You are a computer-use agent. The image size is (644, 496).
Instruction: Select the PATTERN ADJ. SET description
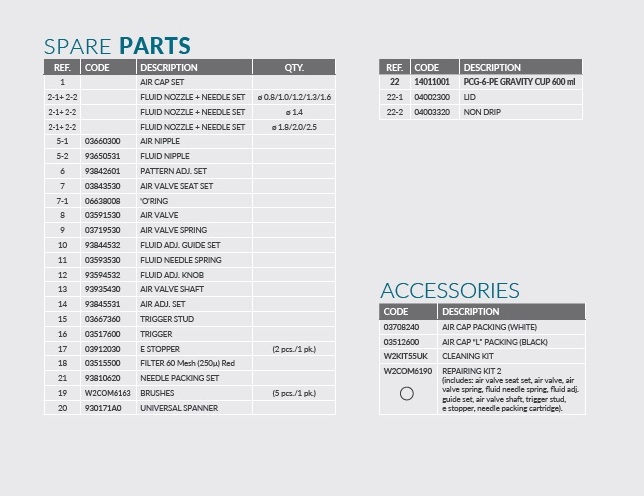click(176, 171)
